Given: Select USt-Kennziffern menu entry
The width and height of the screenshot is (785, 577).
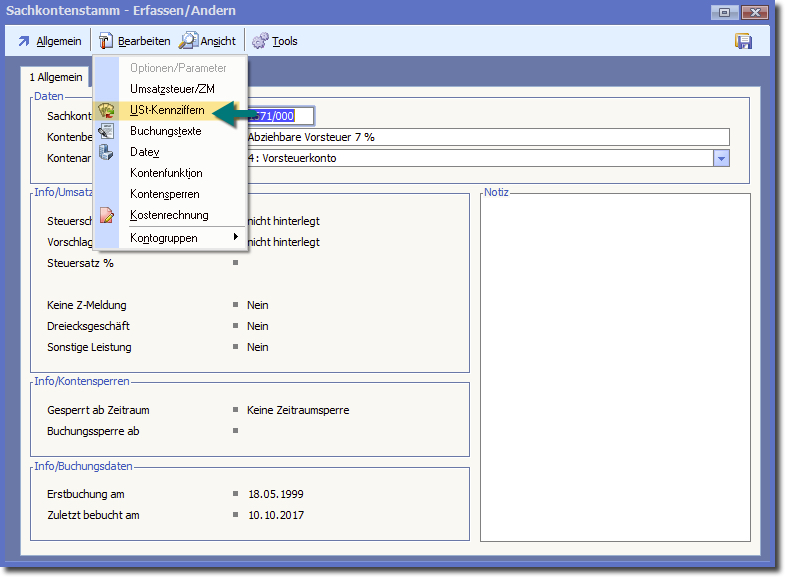Looking at the screenshot, I should pos(167,110).
